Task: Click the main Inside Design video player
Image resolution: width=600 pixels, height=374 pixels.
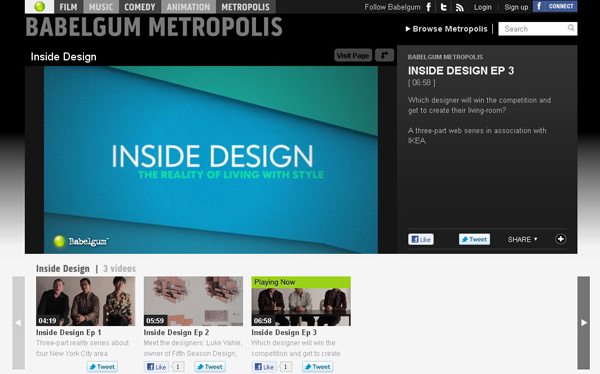Action: click(211, 160)
